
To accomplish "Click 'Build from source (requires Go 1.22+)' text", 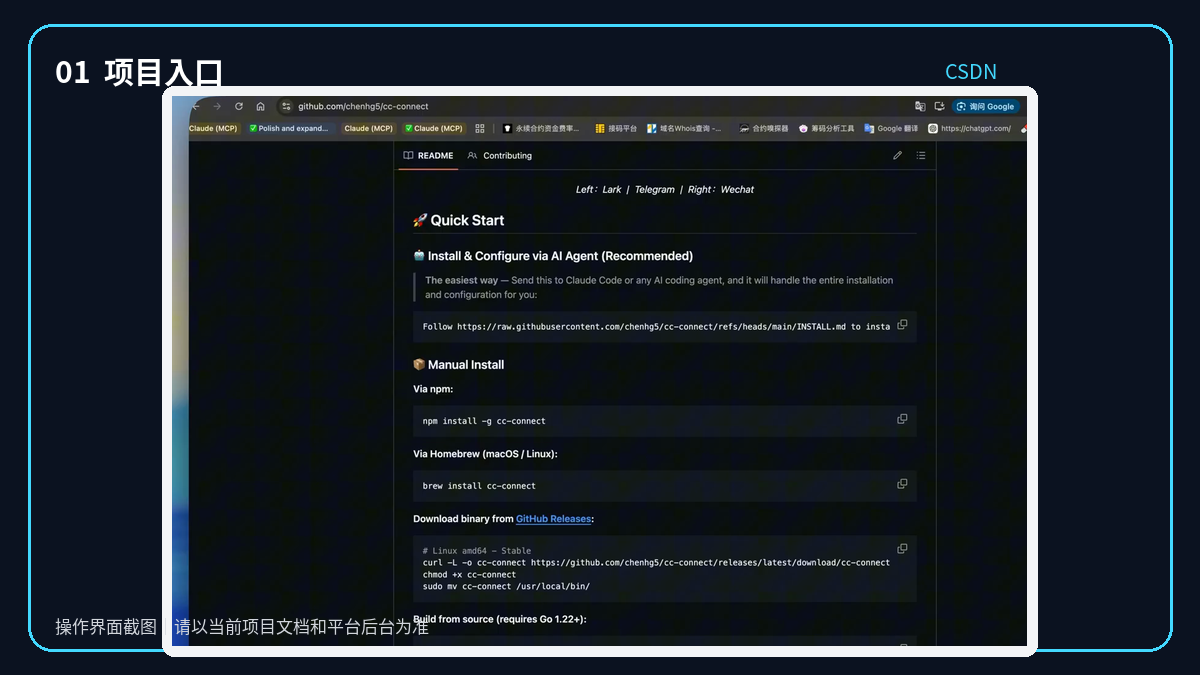I will point(500,619).
